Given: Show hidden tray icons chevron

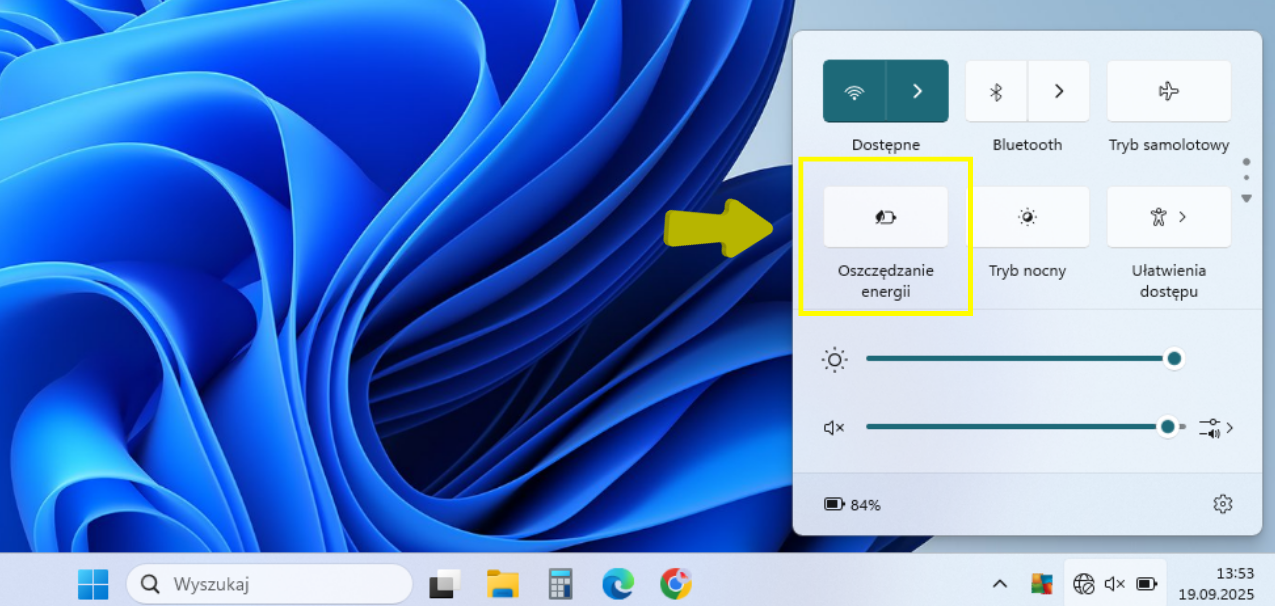Looking at the screenshot, I should [x=999, y=583].
